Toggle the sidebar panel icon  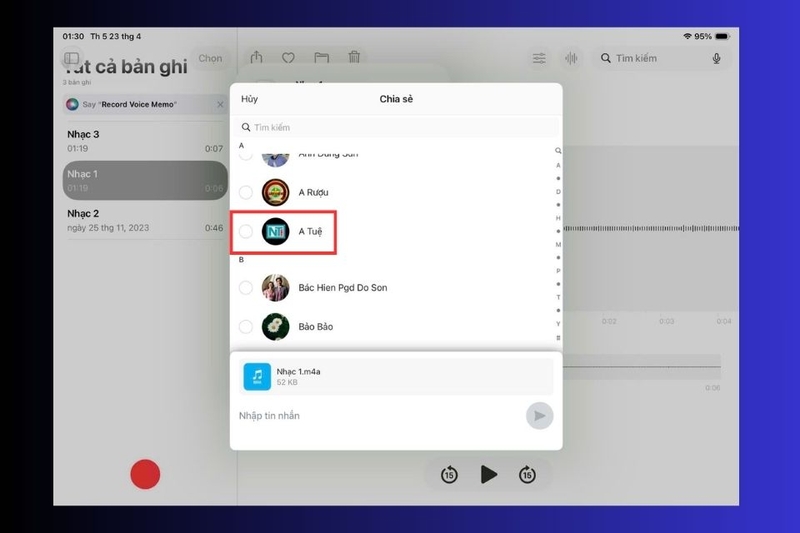72,58
